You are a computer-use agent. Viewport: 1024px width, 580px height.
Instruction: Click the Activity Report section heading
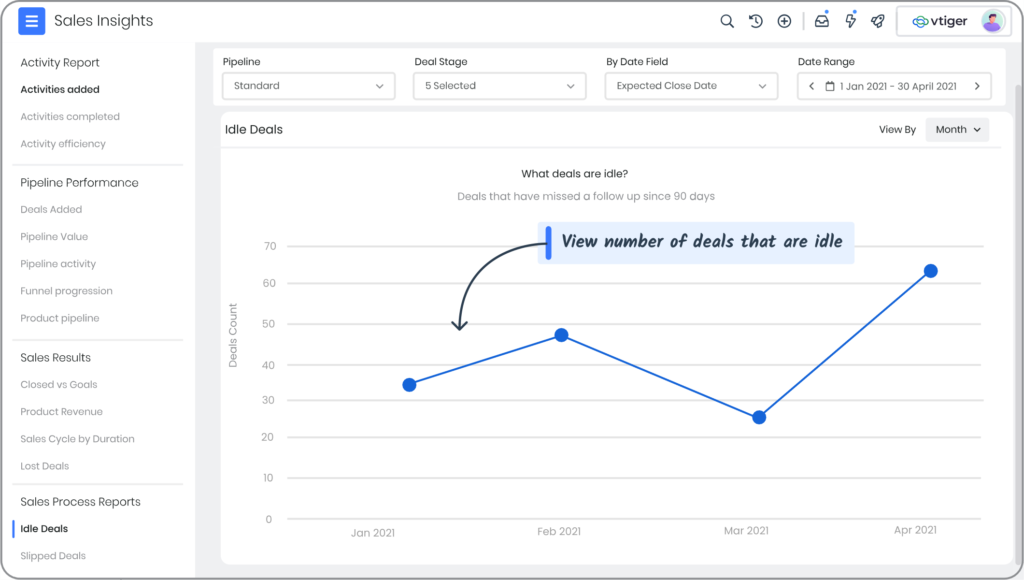coord(60,63)
